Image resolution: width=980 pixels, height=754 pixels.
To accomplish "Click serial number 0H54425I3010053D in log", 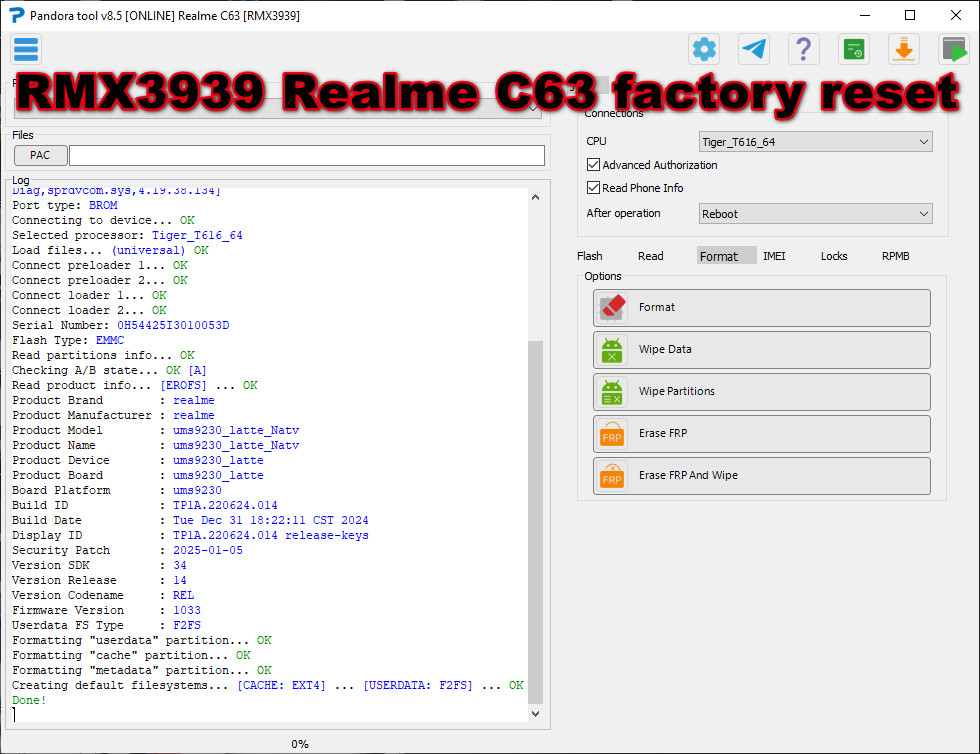I will [x=173, y=325].
